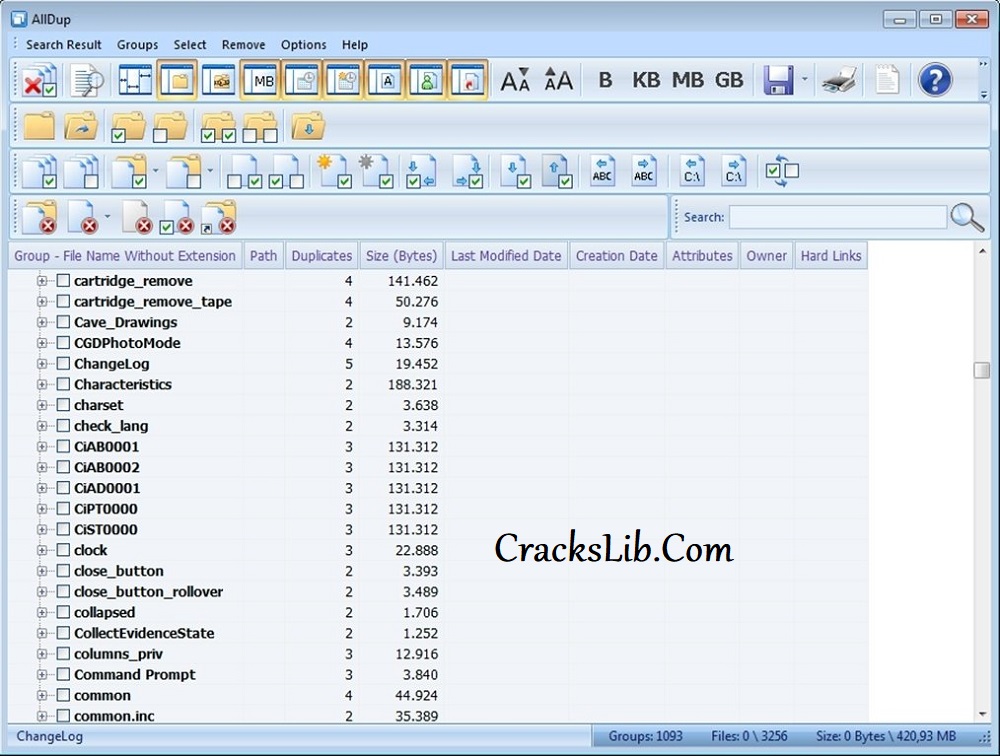Click the plain folder icon
The height and width of the screenshot is (756, 1000).
[40, 126]
